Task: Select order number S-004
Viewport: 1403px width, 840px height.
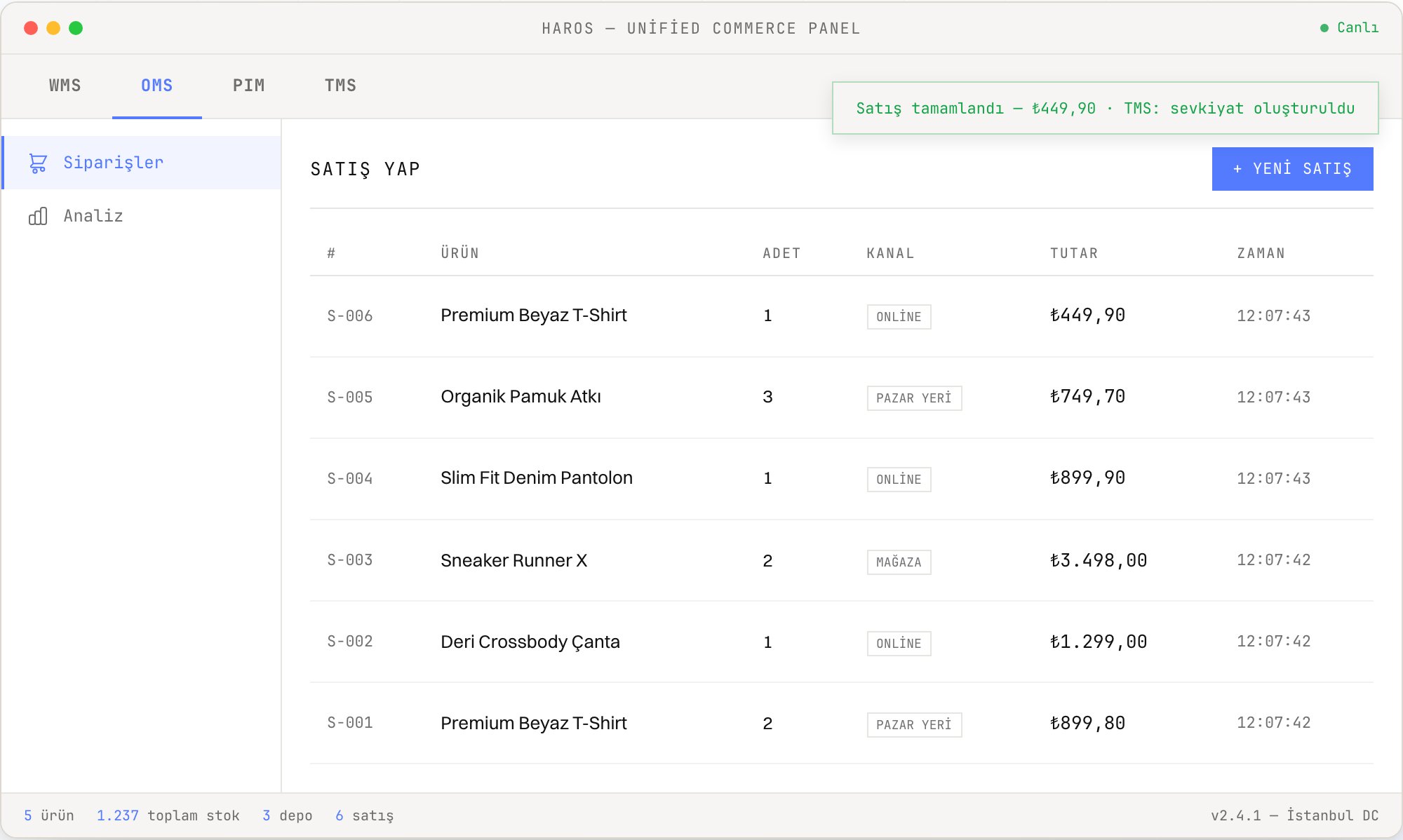Action: 350,479
